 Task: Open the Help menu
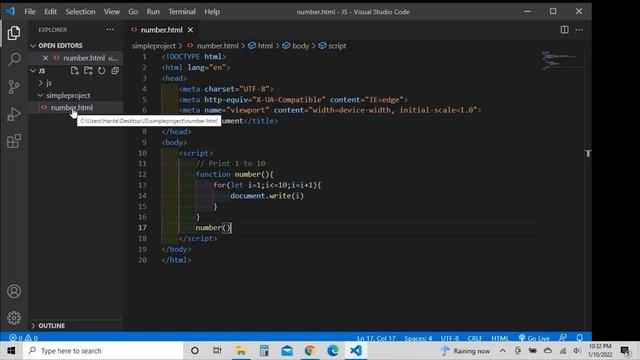[x=212, y=12]
